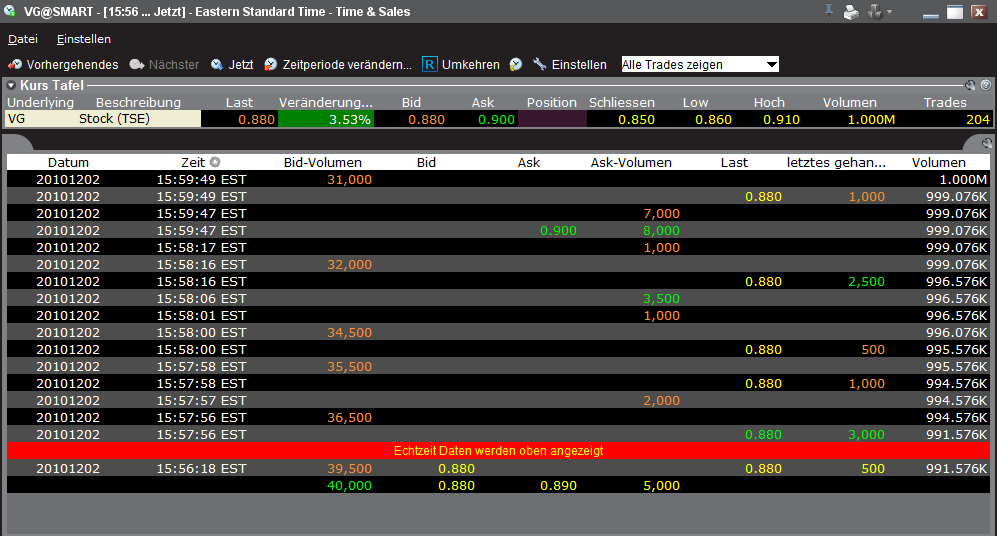Viewport: 997px width, 536px height.
Task: Open the Einstellen menu in menu bar
Action: coord(84,39)
